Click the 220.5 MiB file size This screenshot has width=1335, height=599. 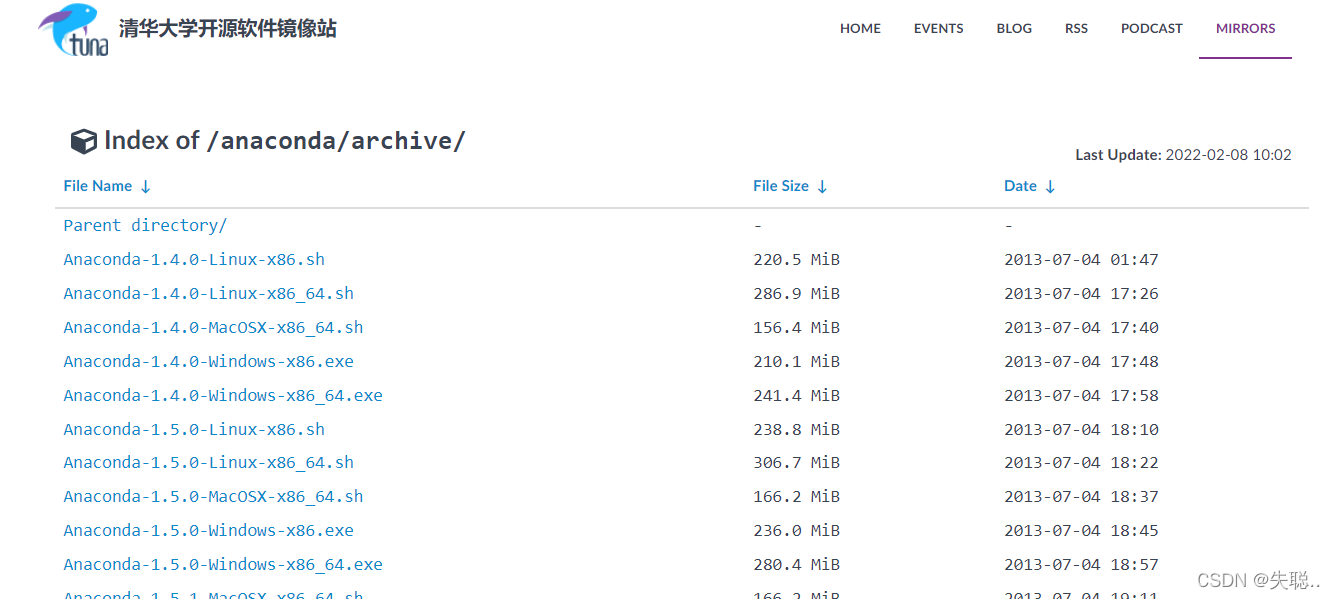point(796,259)
